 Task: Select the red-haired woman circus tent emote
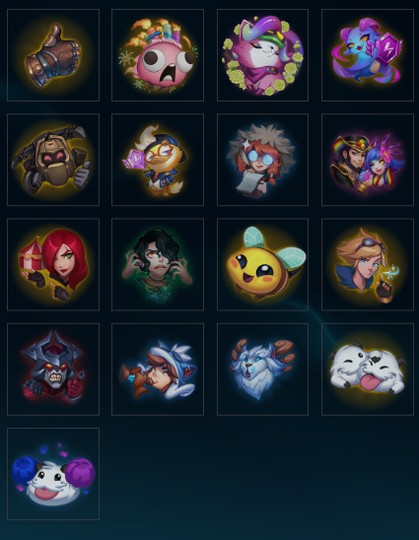(53, 264)
